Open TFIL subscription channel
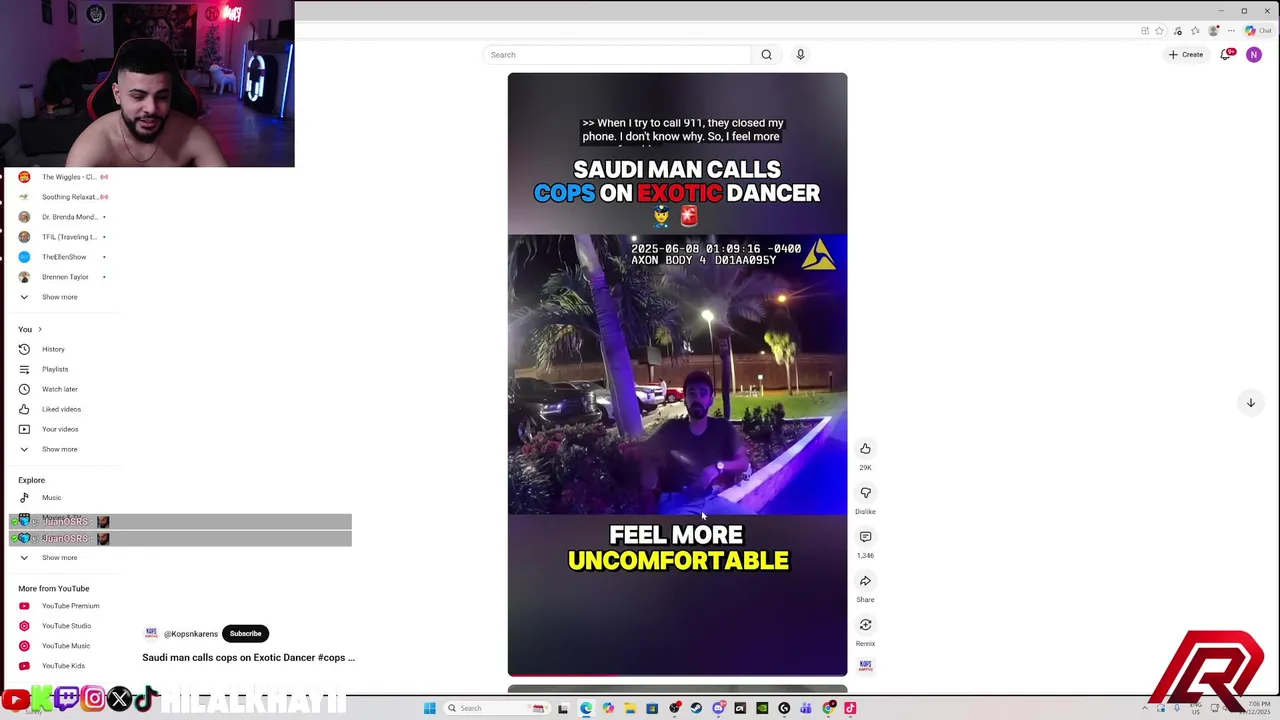 pyautogui.click(x=68, y=237)
